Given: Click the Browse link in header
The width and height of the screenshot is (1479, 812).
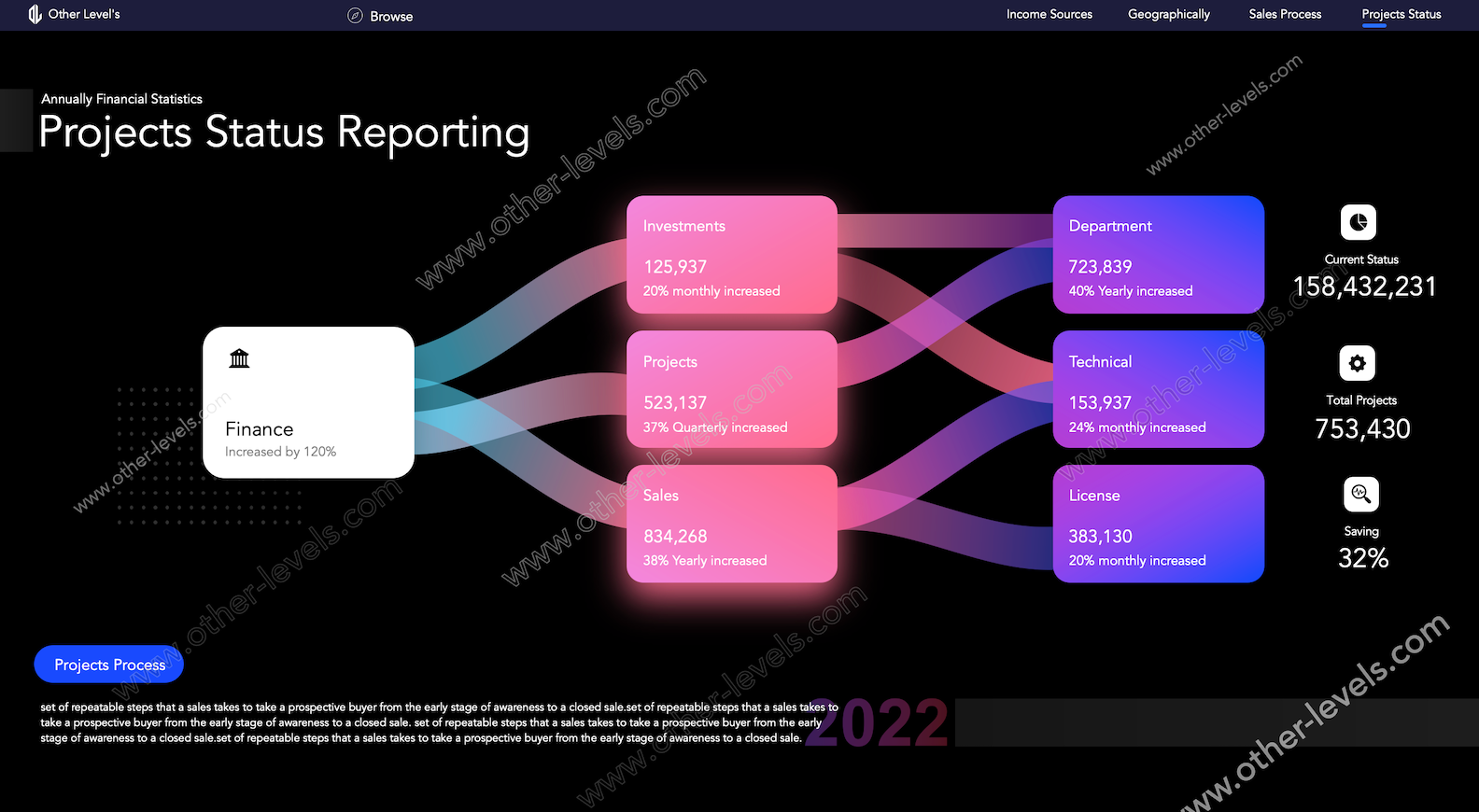Looking at the screenshot, I should point(391,16).
